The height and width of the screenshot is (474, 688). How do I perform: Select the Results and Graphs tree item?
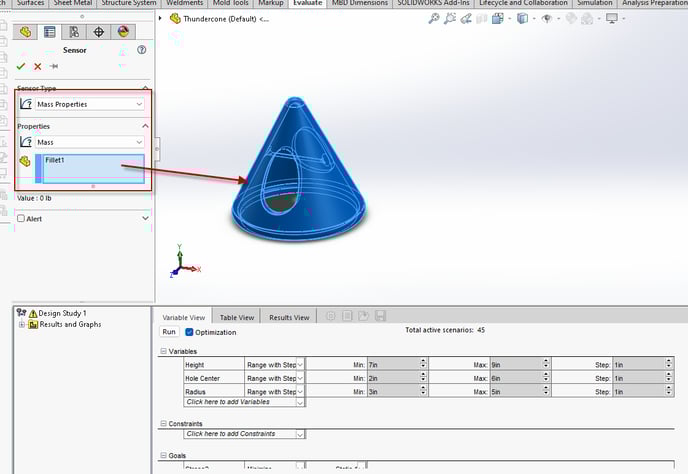(70, 324)
